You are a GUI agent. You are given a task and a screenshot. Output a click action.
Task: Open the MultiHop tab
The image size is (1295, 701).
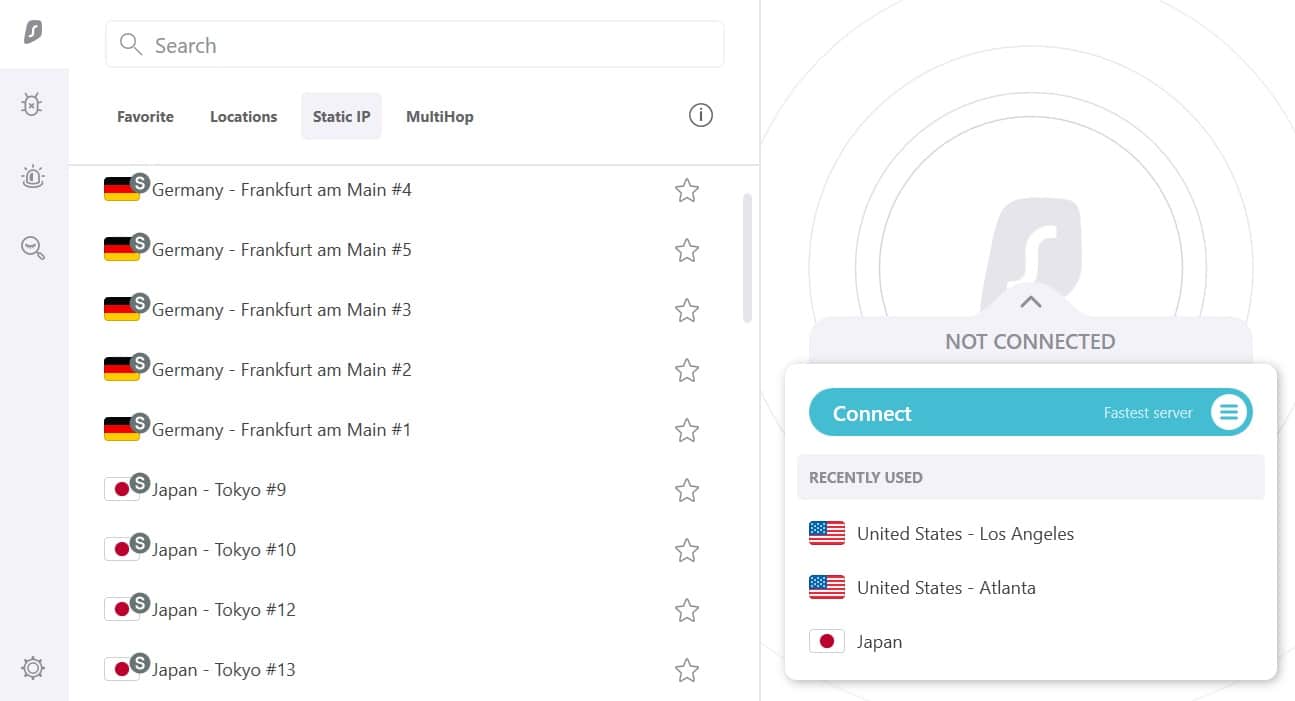pos(440,117)
